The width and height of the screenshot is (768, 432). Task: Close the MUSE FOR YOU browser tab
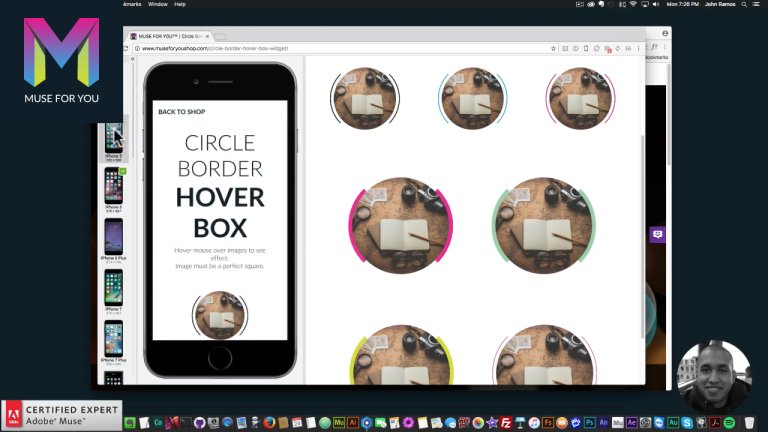pos(207,37)
